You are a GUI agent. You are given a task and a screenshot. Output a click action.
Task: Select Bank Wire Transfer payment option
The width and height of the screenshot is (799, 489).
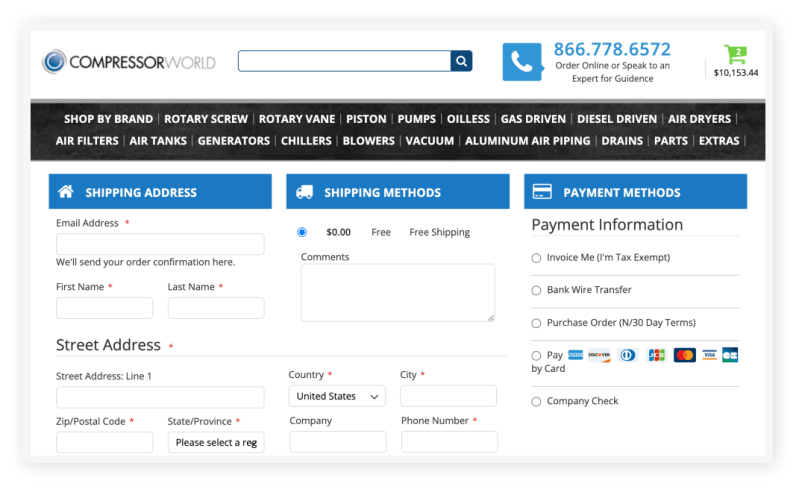pyautogui.click(x=536, y=290)
